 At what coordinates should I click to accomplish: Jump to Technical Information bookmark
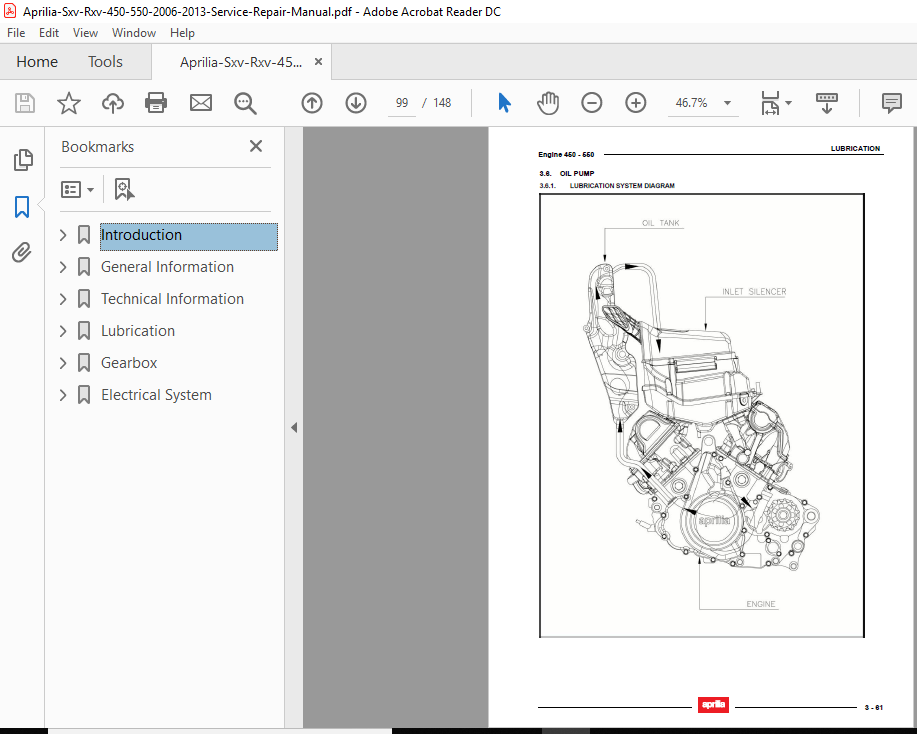coord(172,299)
